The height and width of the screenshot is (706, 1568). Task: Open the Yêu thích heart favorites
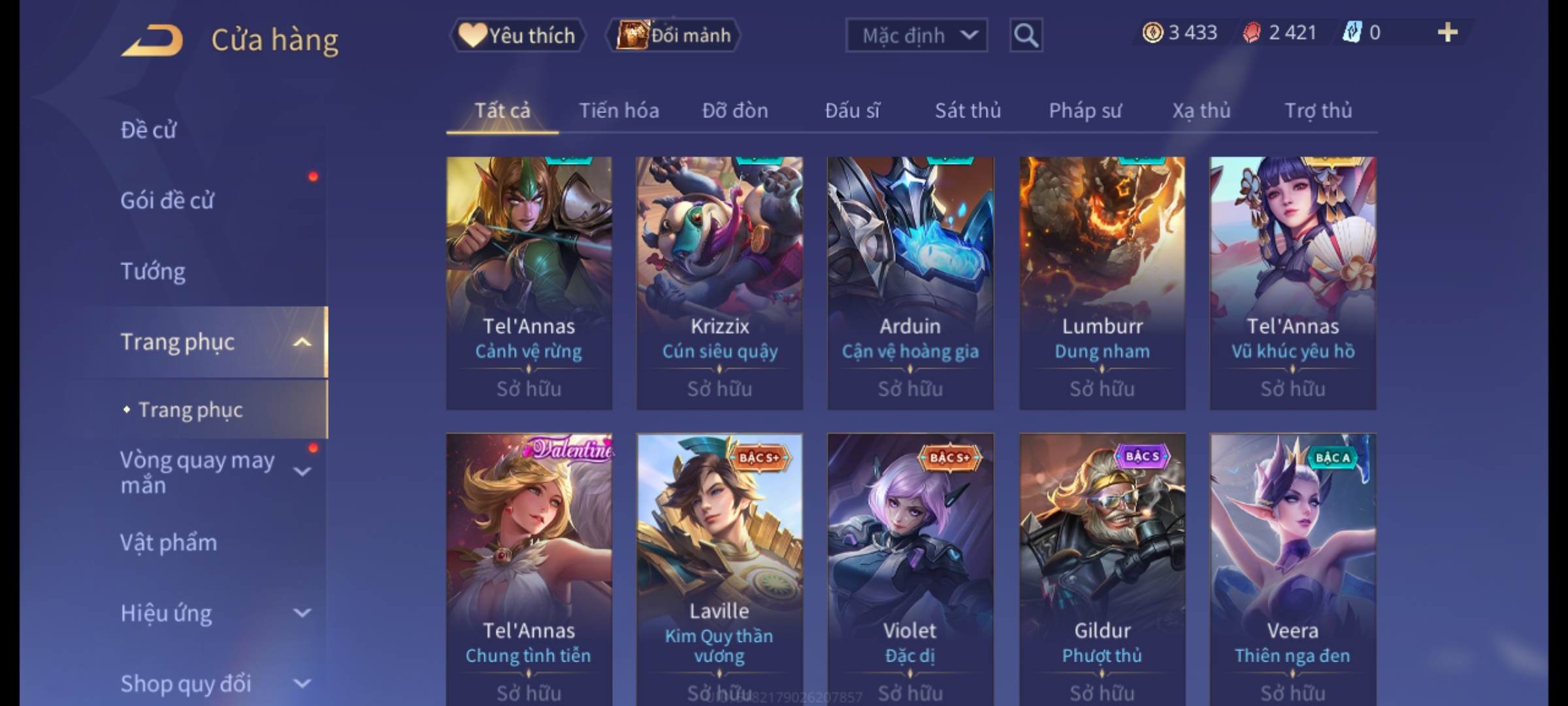point(517,35)
